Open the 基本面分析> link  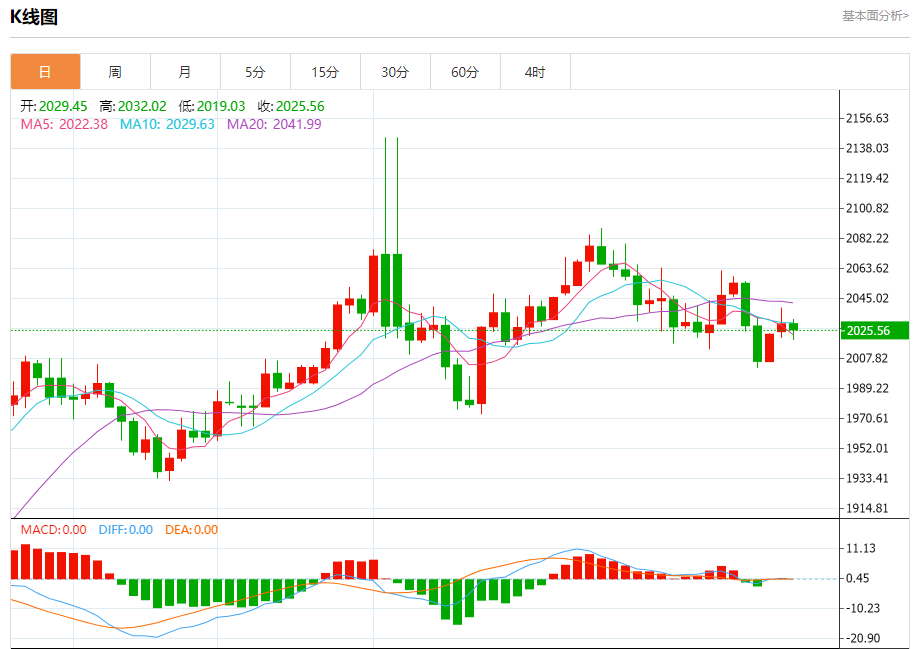point(875,16)
